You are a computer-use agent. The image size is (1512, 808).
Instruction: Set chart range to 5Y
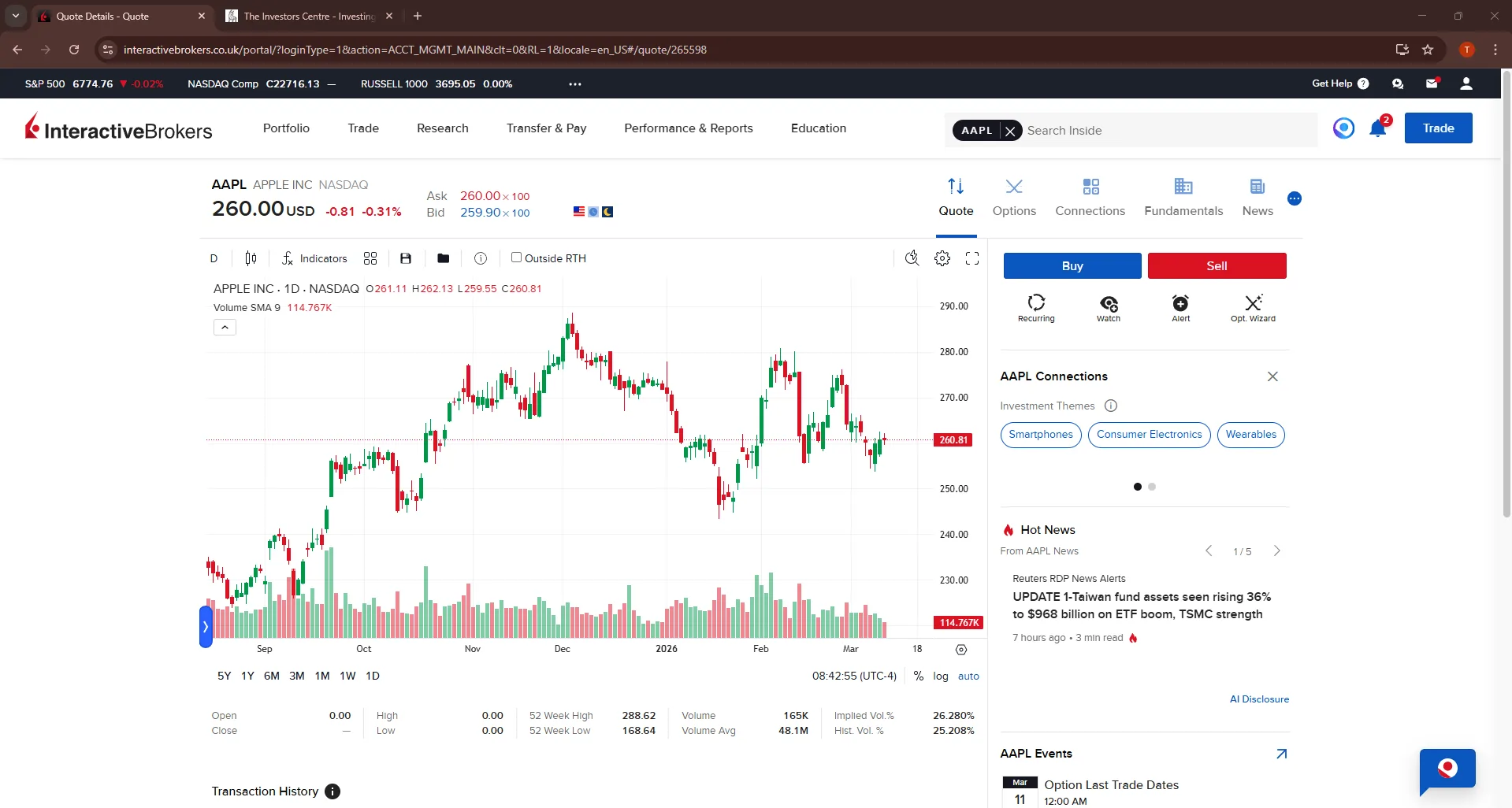pyautogui.click(x=224, y=676)
